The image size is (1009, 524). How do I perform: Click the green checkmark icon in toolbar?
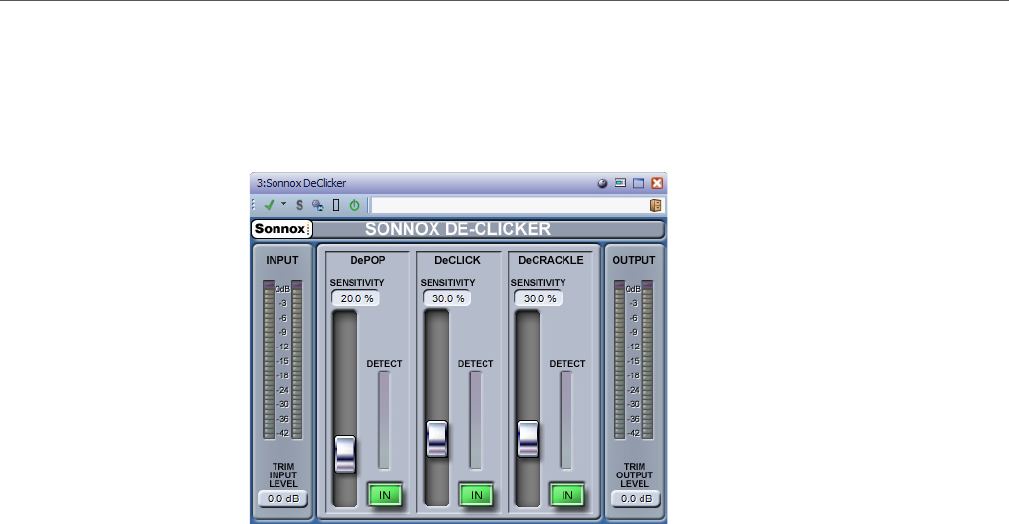coord(269,205)
